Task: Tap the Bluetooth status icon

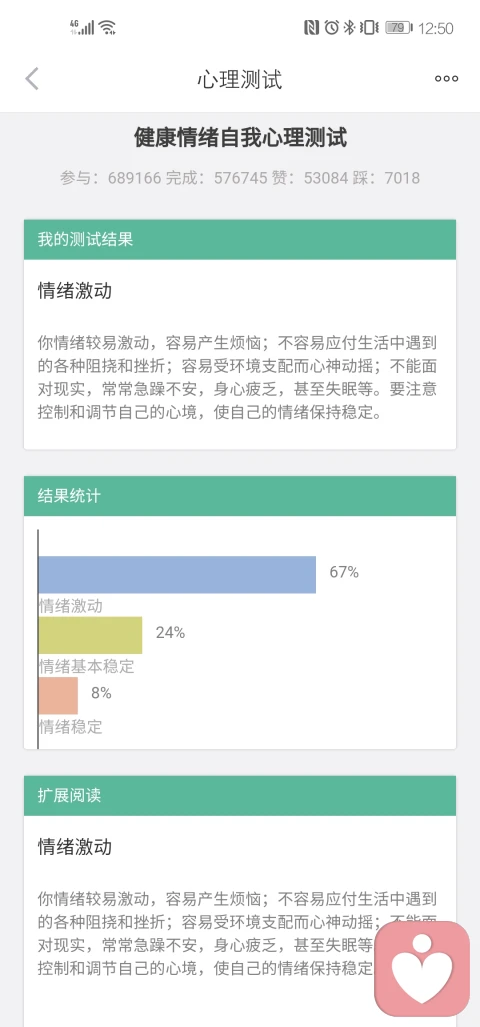Action: [x=350, y=28]
